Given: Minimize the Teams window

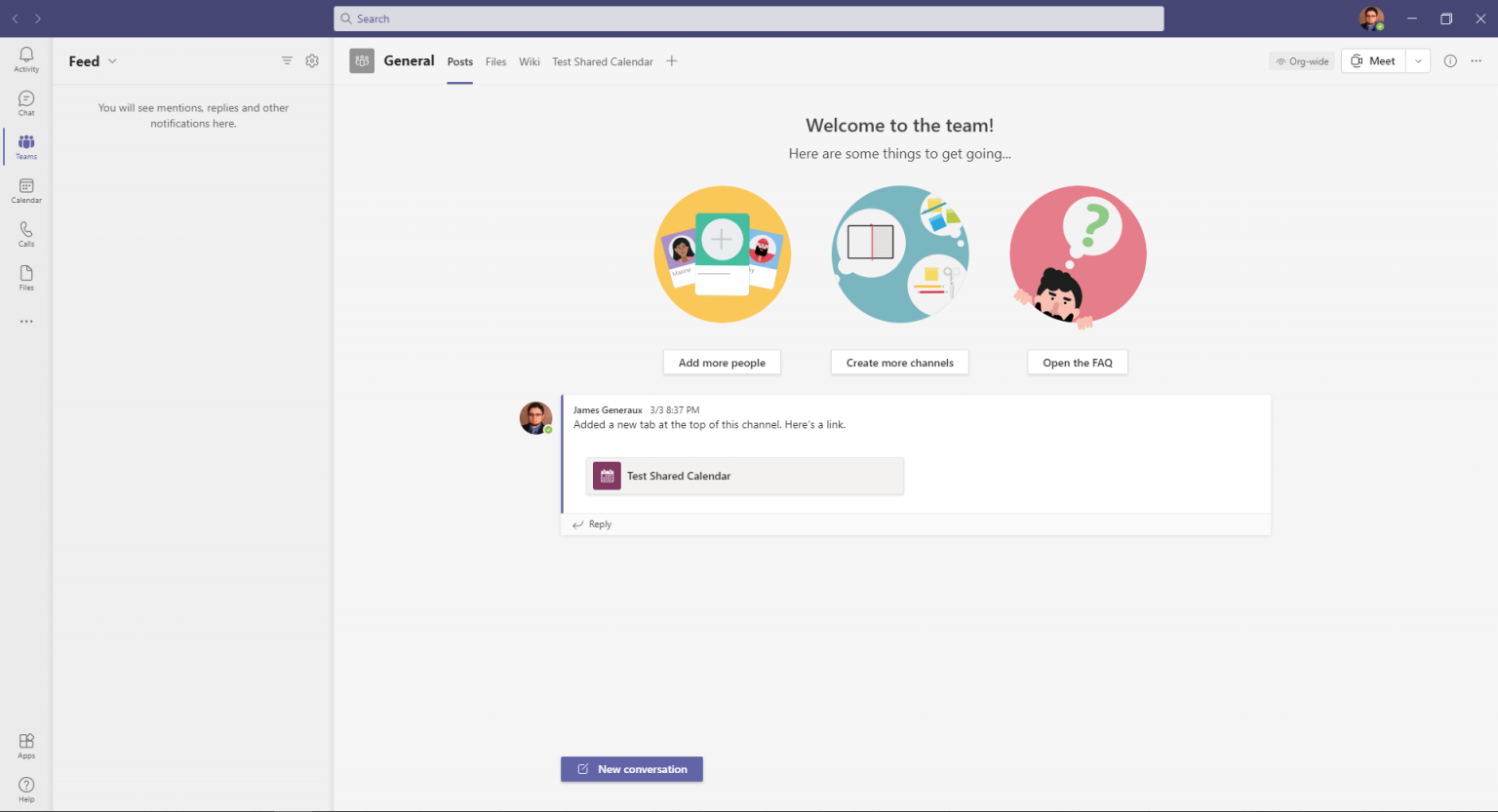Looking at the screenshot, I should (1411, 19).
